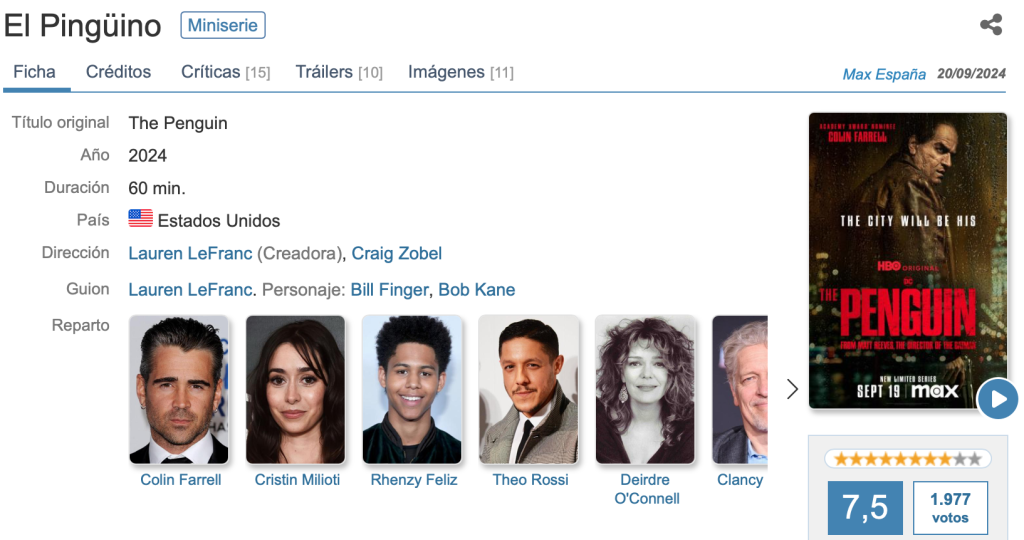The image size is (1024, 540).
Task: Open the Max España link
Action: pyautogui.click(x=884, y=74)
